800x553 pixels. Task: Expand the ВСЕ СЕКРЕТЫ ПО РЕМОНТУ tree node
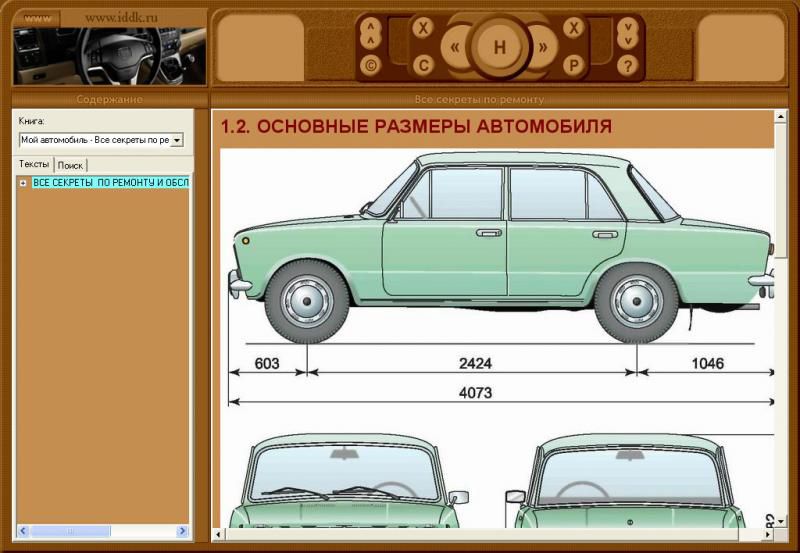[x=23, y=183]
